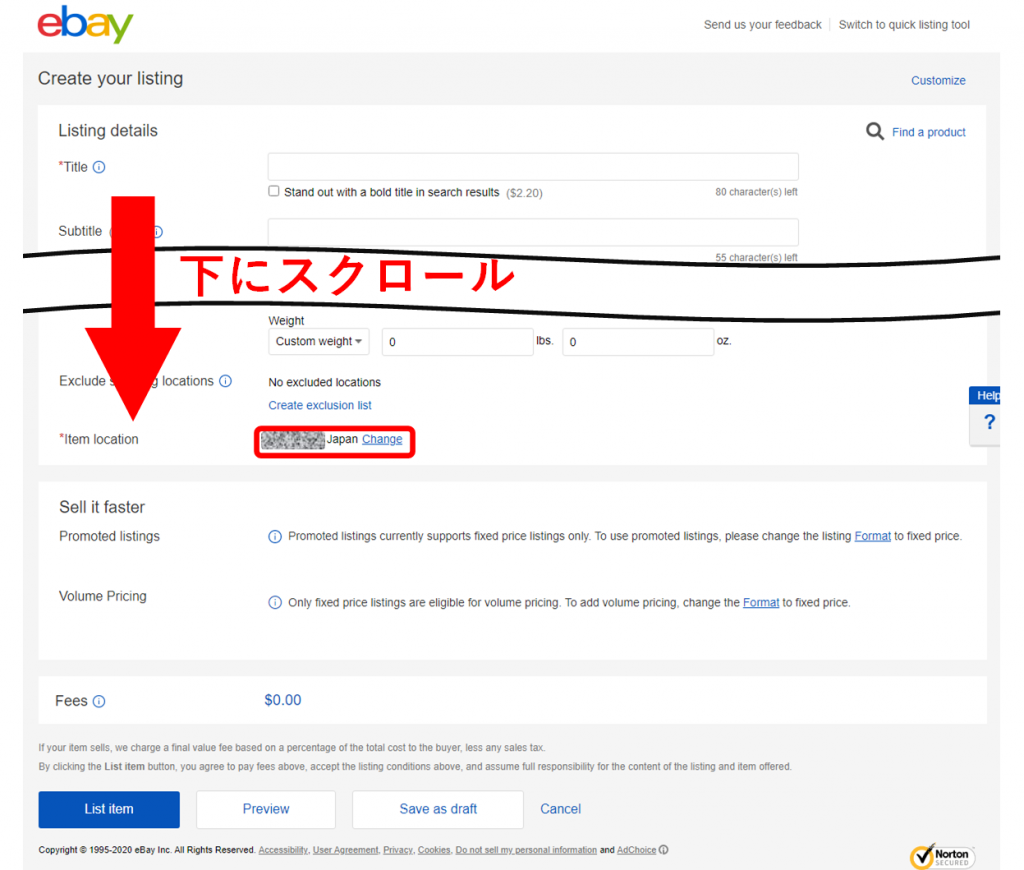
Task: Click Create exclusion list link
Action: click(x=319, y=405)
